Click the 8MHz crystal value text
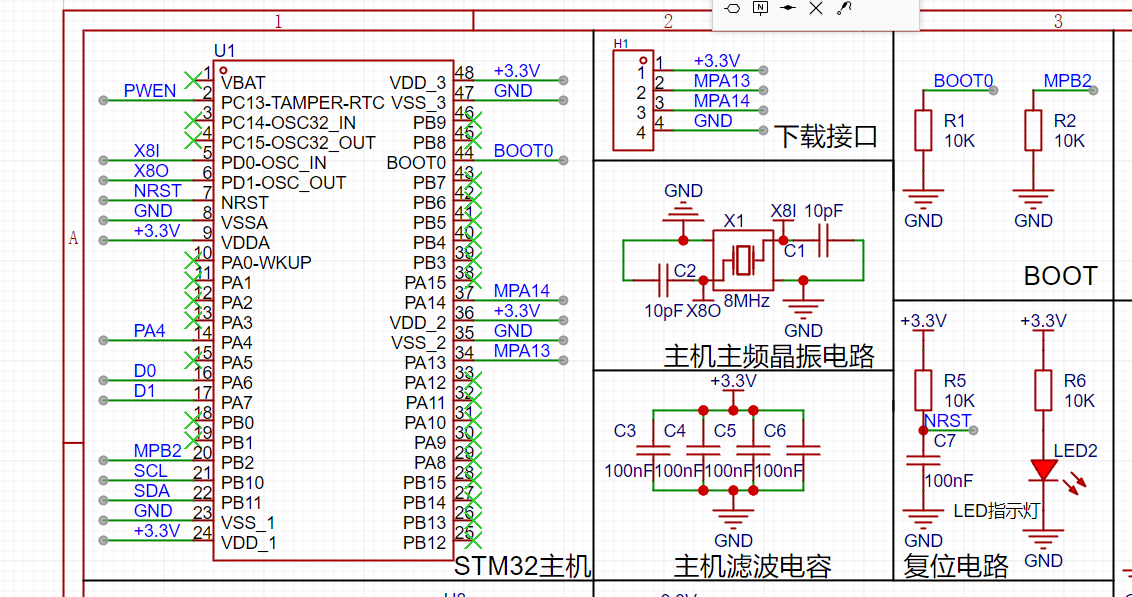Viewport: 1132px width, 597px height. click(x=746, y=301)
